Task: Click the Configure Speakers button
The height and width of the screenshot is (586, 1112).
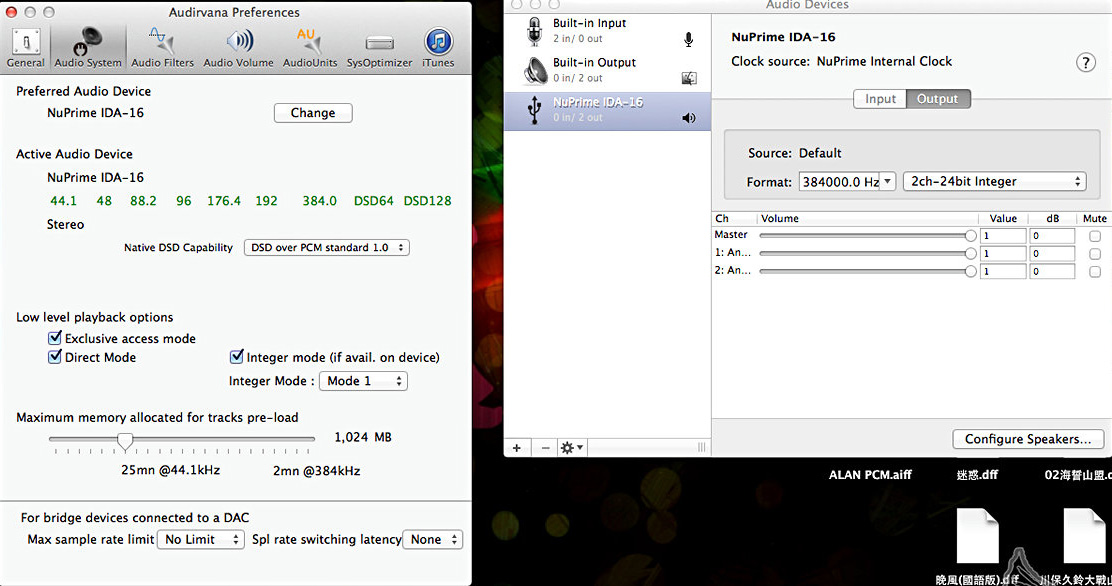Action: point(1028,439)
